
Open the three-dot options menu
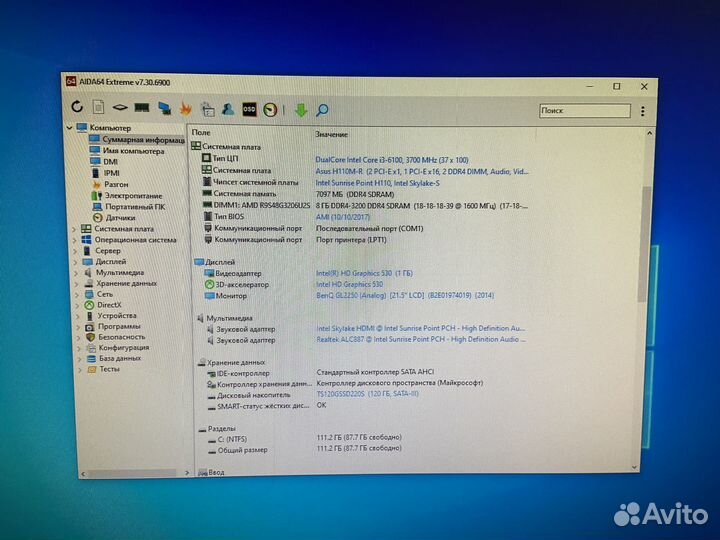pos(643,111)
